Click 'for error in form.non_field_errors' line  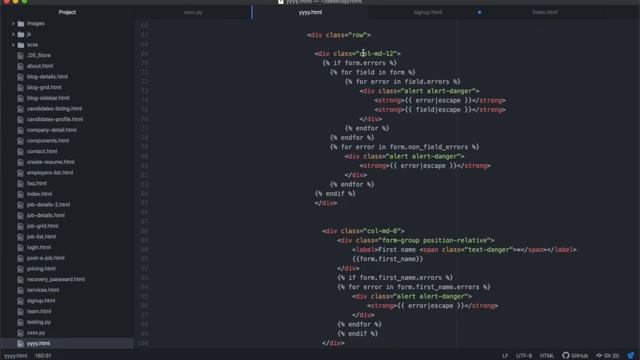pyautogui.click(x=404, y=147)
